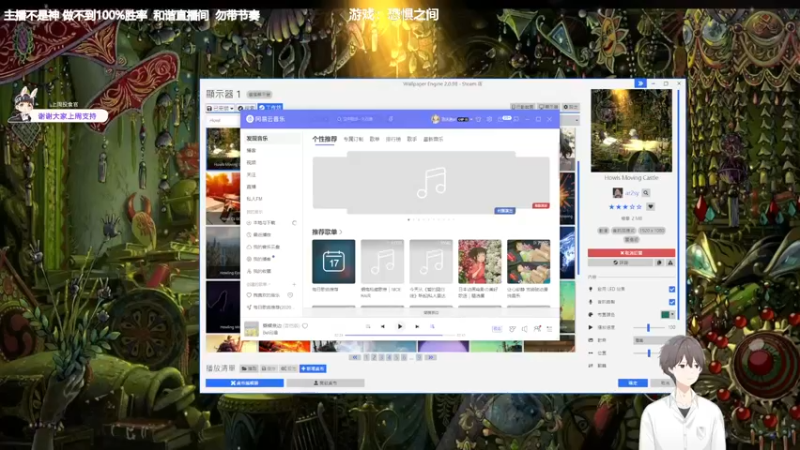Screen dimensions: 800x450
Task: Click the Wallpaper Engine search field
Action: (223, 120)
